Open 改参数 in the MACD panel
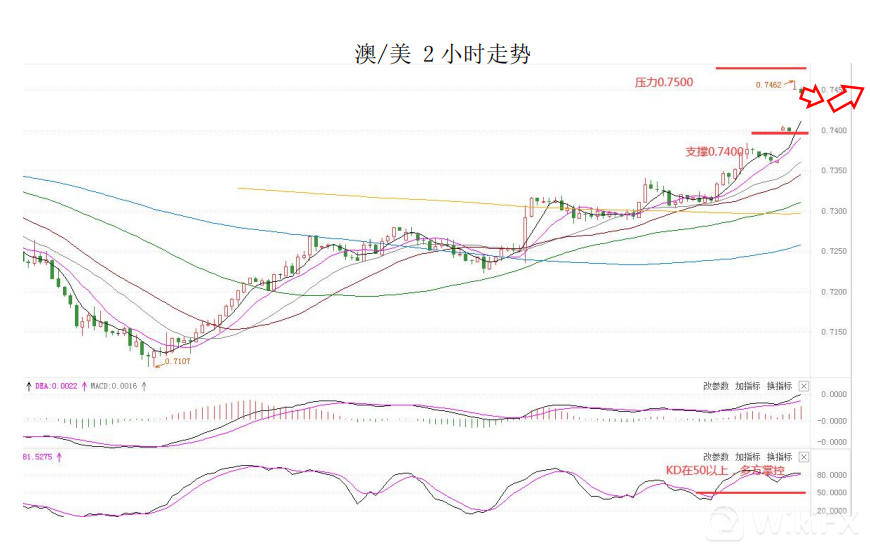 click(716, 386)
